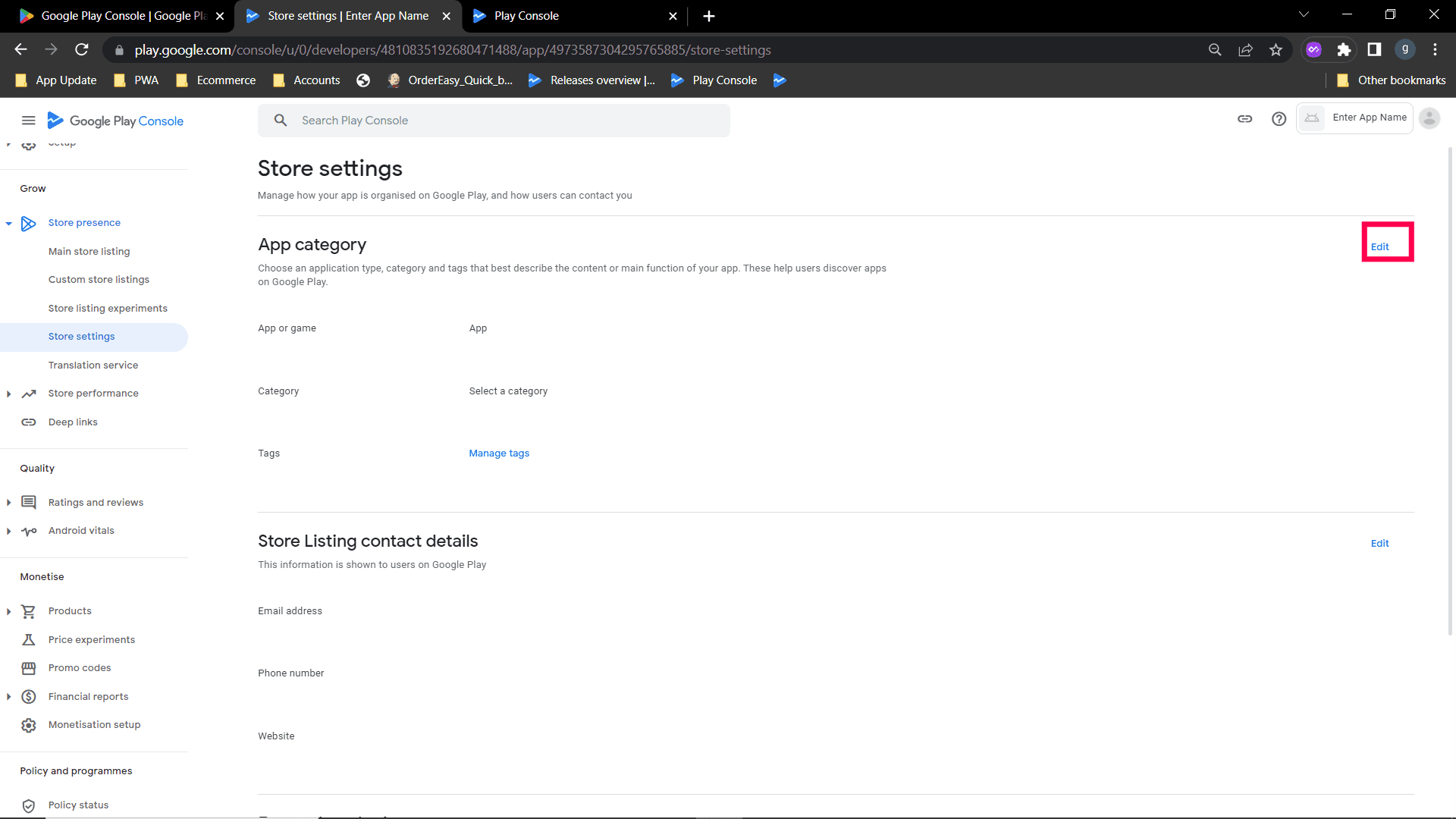Click the Policy status shield icon
The image size is (1456, 819).
tap(29, 805)
